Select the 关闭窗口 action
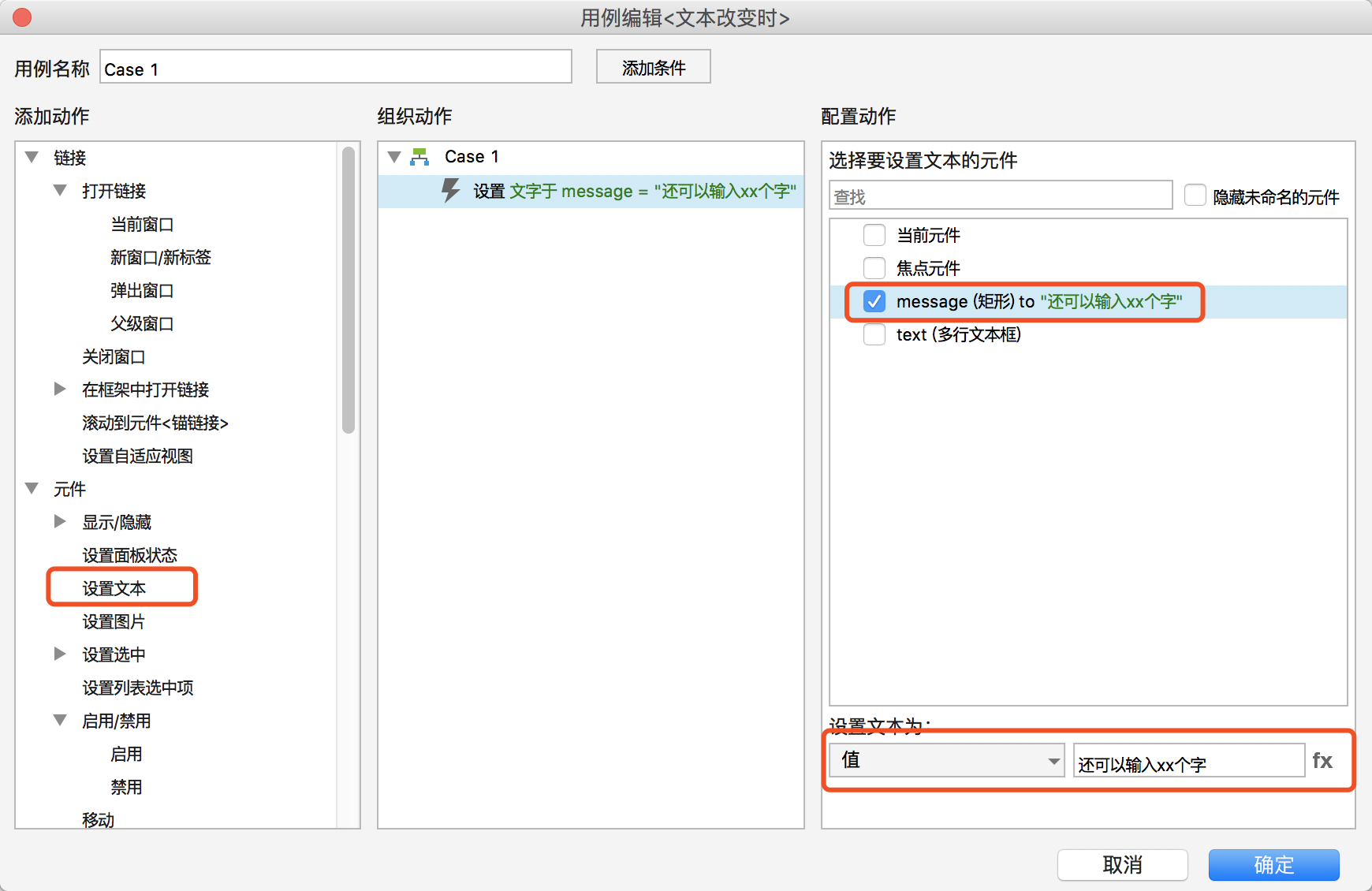 (114, 357)
